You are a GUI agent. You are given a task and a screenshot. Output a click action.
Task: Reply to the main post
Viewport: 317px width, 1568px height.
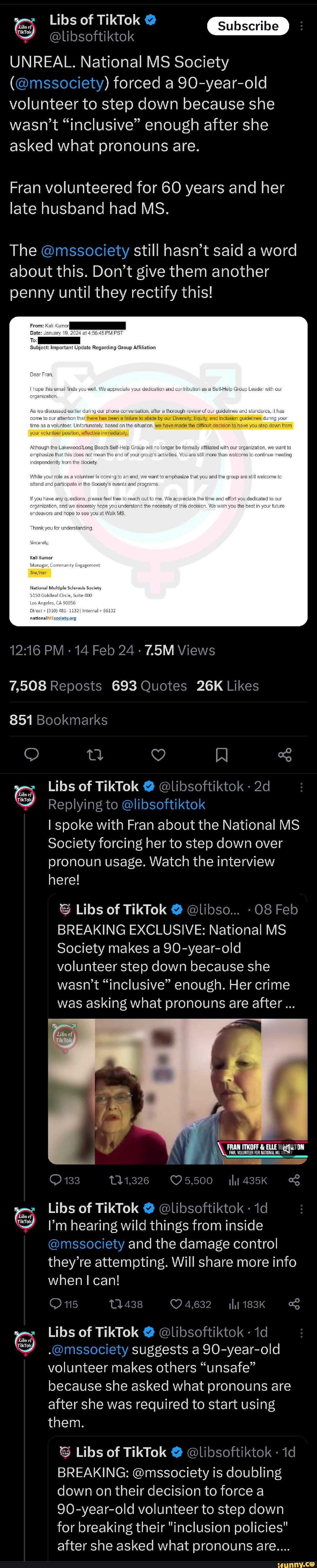pyautogui.click(x=32, y=755)
